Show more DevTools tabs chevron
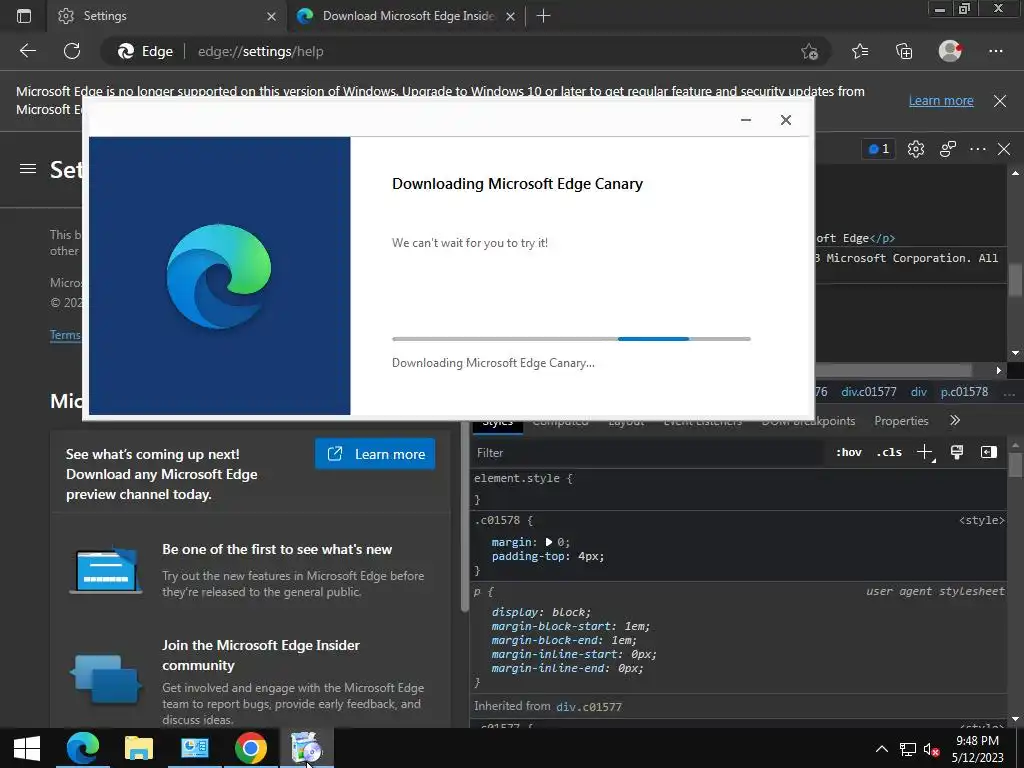 pyautogui.click(x=955, y=421)
